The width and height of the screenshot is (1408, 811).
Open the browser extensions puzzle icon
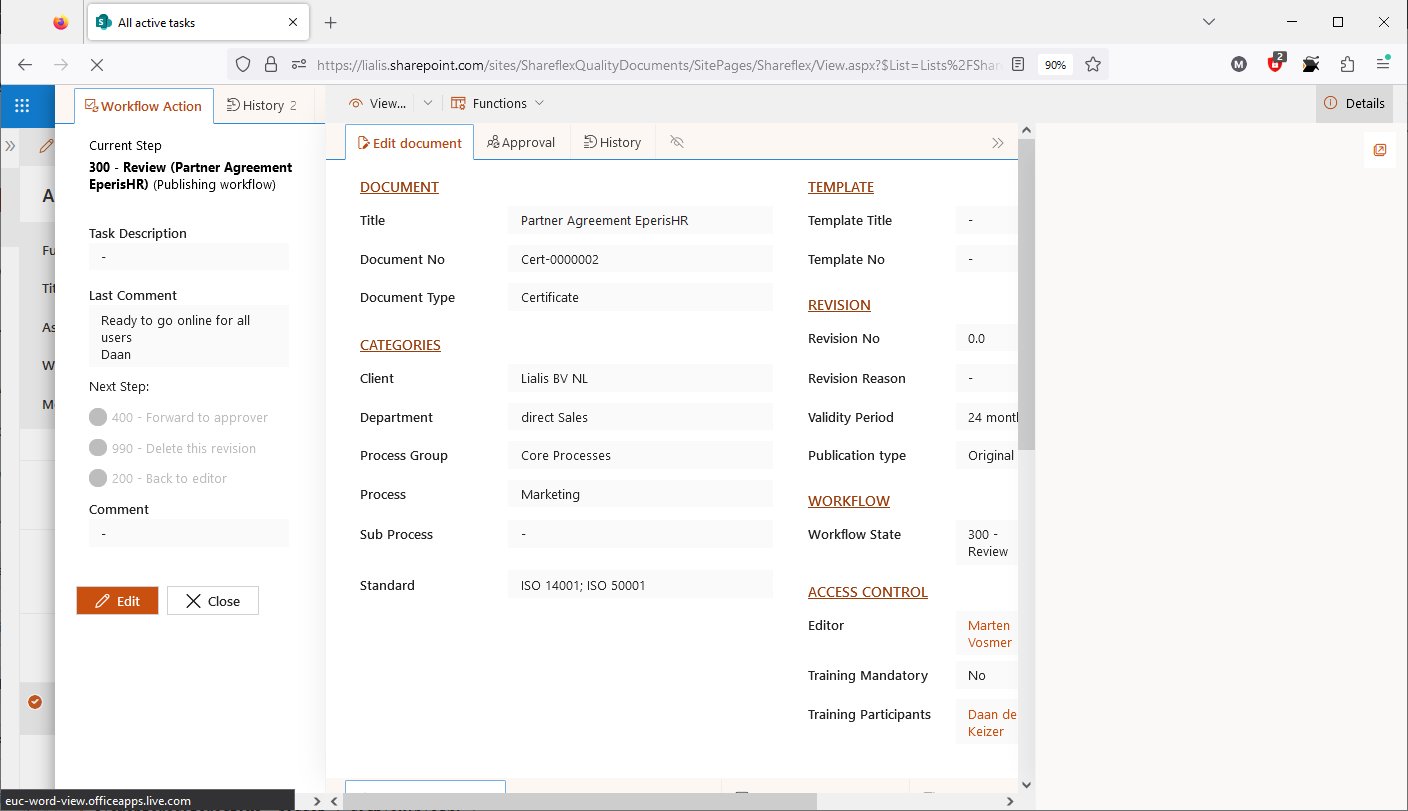point(1347,64)
